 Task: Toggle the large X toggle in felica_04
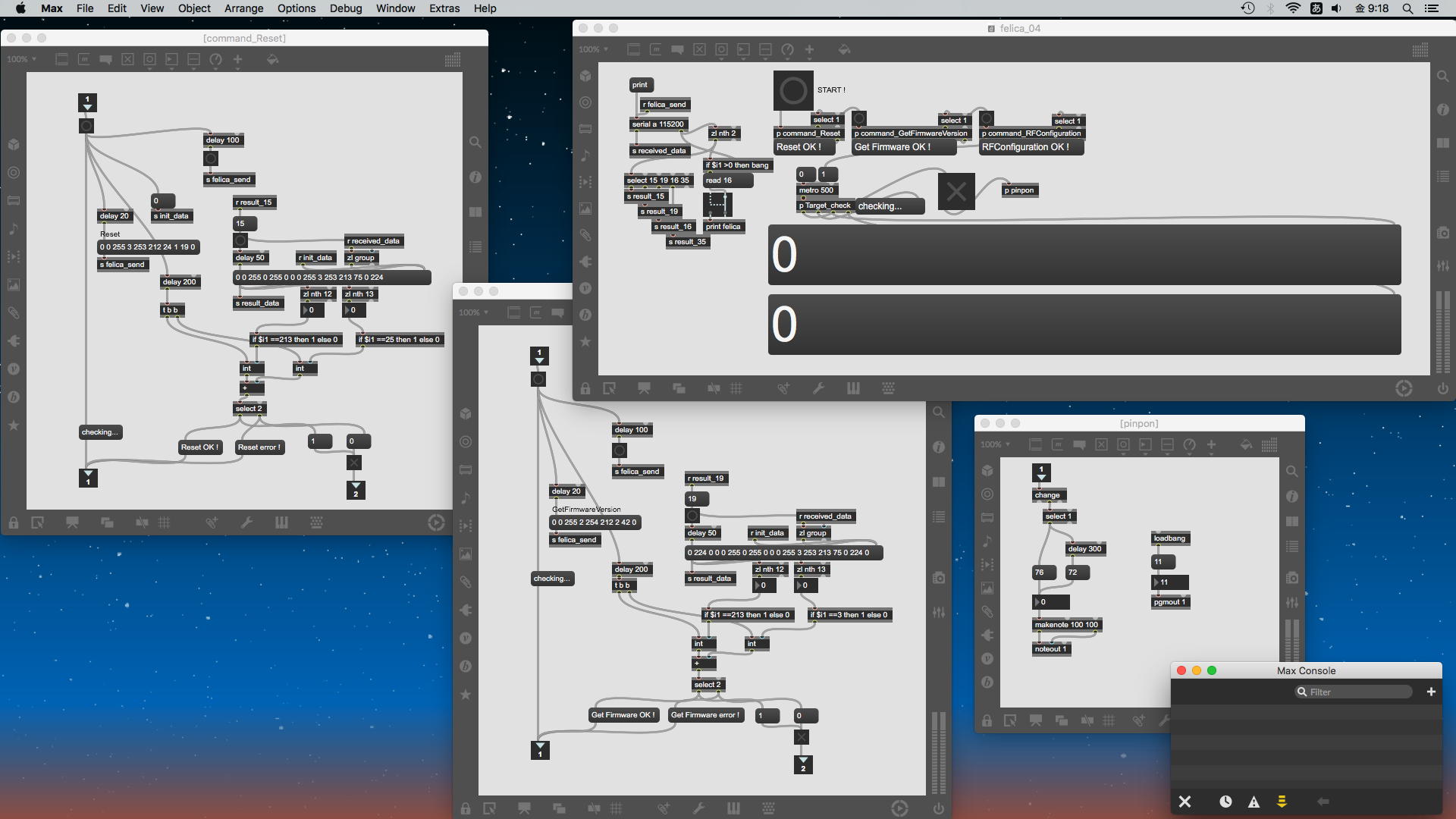point(955,191)
